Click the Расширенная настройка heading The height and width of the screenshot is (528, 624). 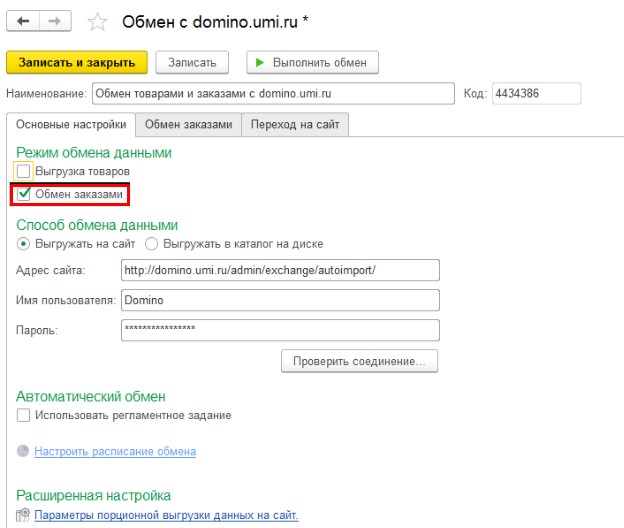(93, 495)
